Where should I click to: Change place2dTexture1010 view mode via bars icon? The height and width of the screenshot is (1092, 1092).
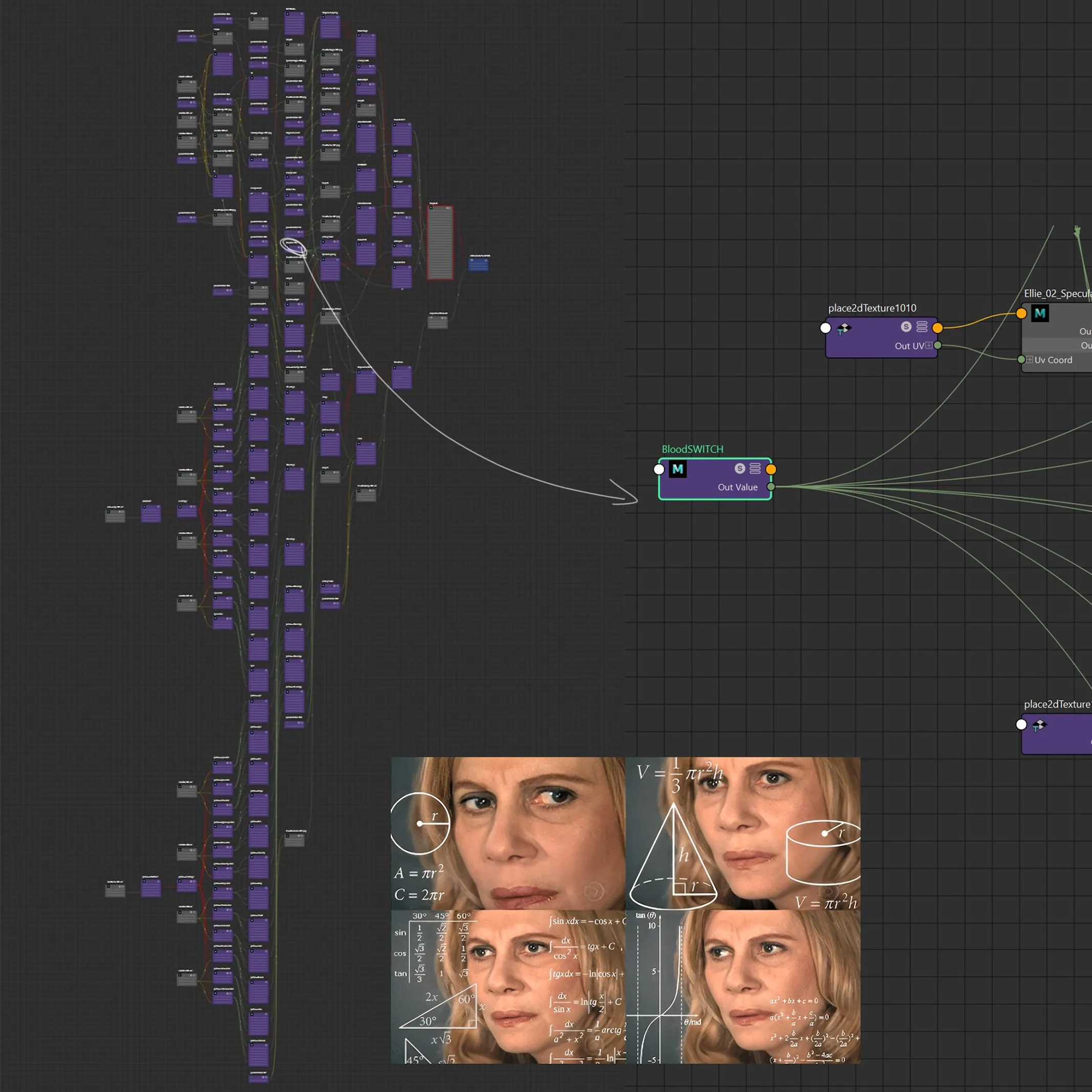[x=922, y=327]
